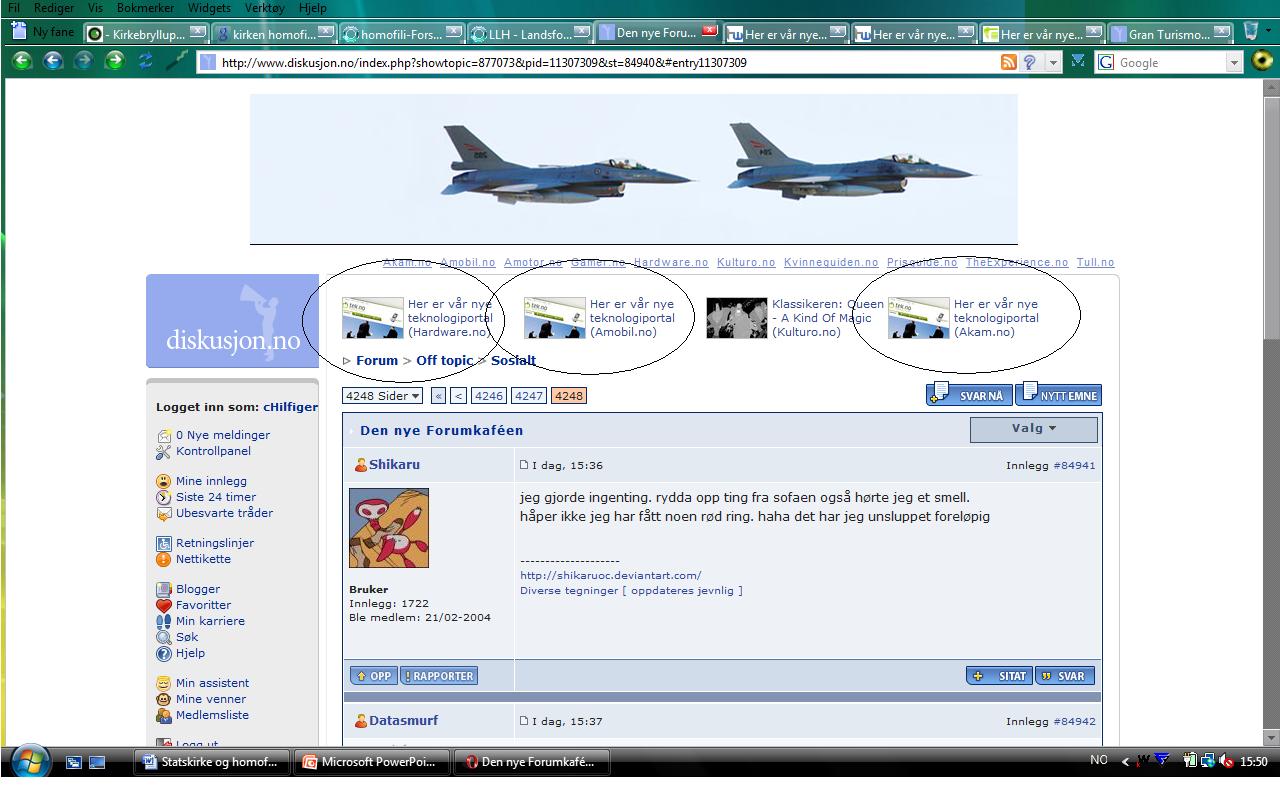This screenshot has height=800, width=1280.
Task: Open the closed tabs trash bin icon
Action: pyautogui.click(x=1251, y=32)
